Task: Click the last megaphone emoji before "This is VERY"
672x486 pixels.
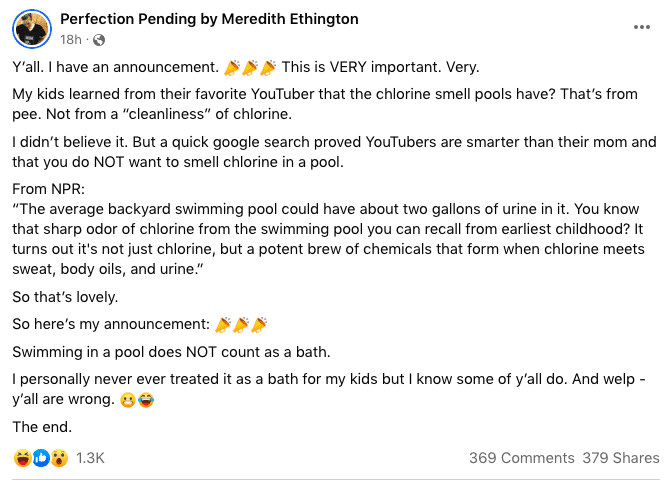Action: click(x=268, y=68)
